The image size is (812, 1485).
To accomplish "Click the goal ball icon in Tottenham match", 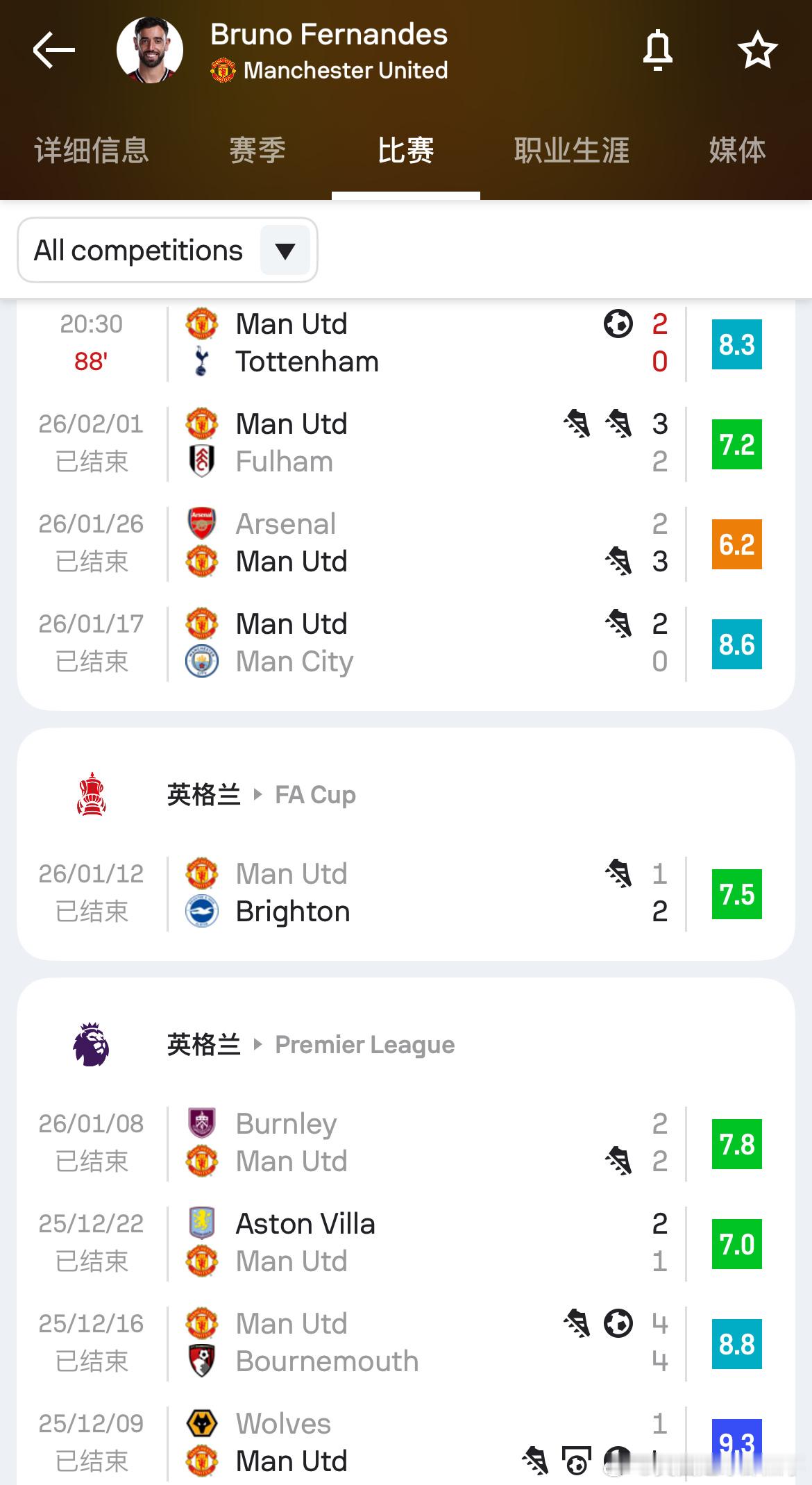I will pos(618,324).
